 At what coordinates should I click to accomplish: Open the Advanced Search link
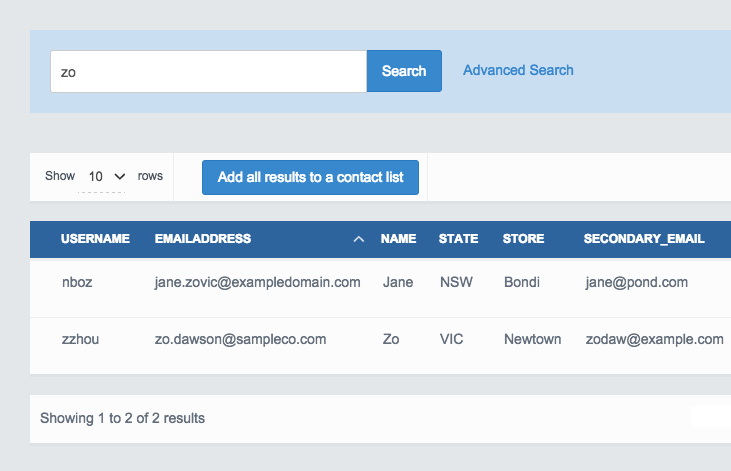tap(518, 70)
